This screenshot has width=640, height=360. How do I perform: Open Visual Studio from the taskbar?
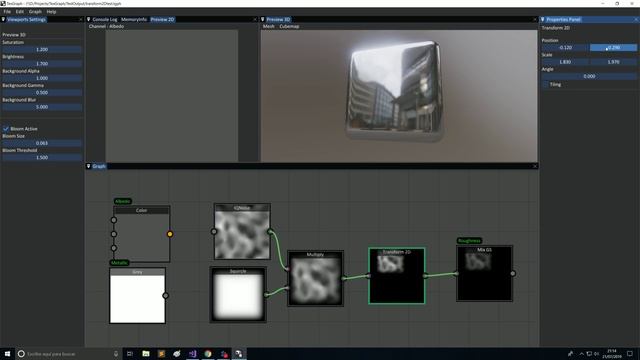tap(192, 354)
